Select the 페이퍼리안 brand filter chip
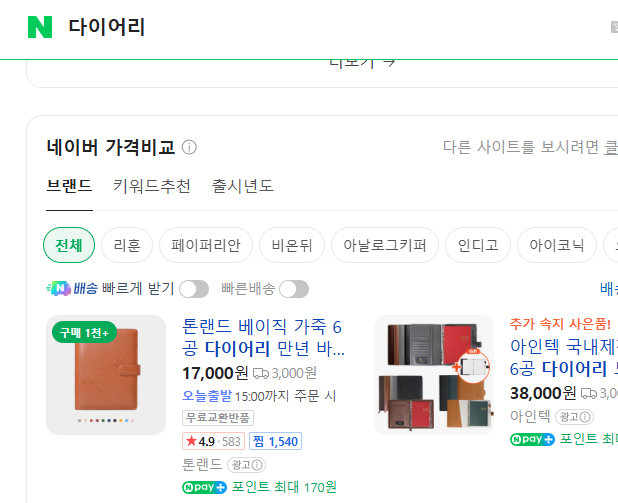The height and width of the screenshot is (503, 618). click(206, 245)
